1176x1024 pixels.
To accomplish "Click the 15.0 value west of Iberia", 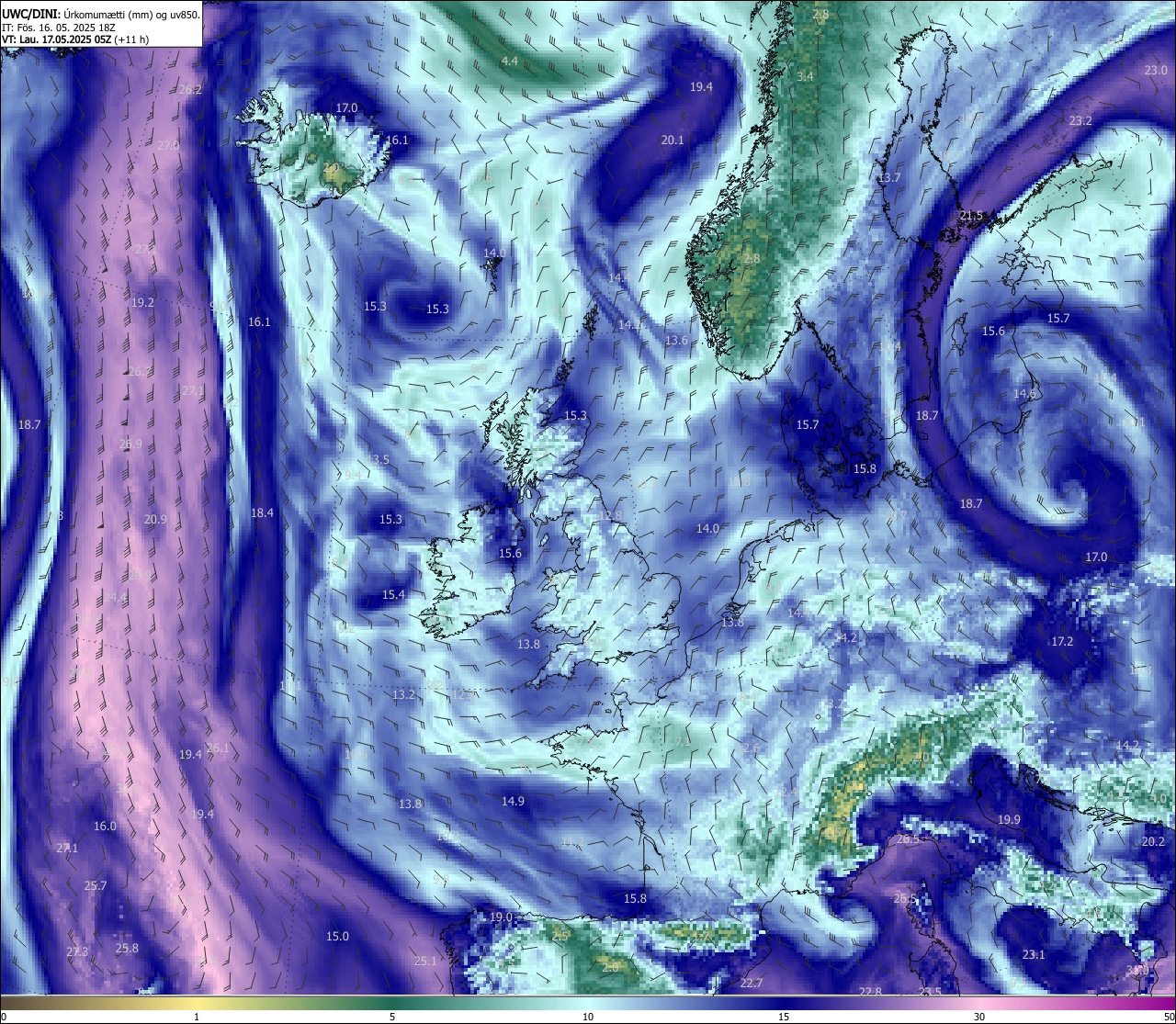I will (x=337, y=937).
